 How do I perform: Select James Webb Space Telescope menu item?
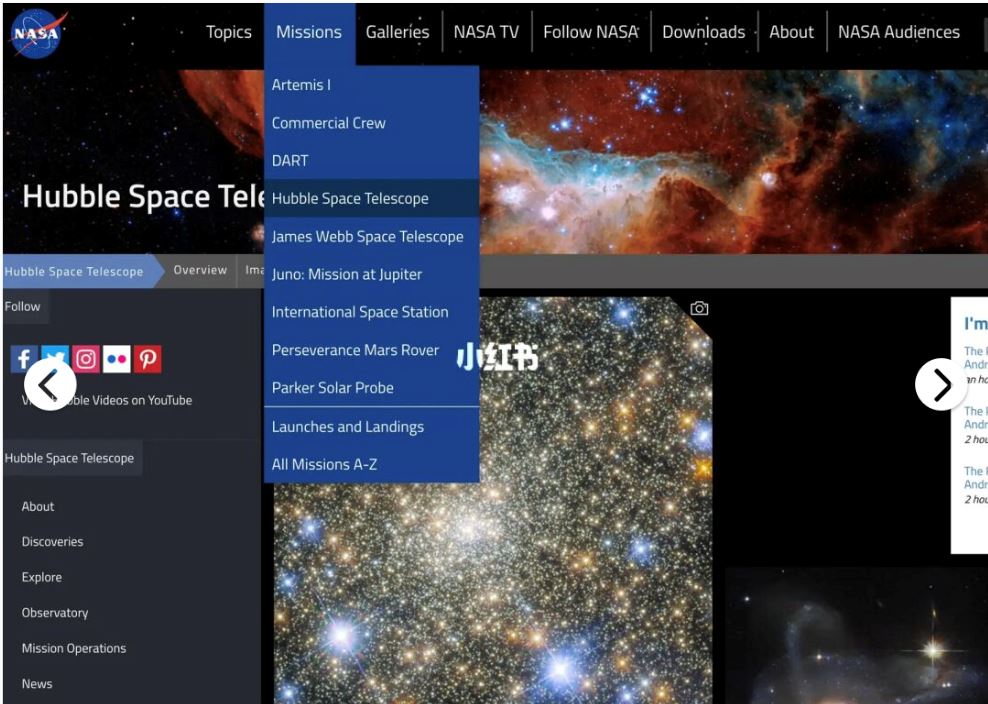367,237
